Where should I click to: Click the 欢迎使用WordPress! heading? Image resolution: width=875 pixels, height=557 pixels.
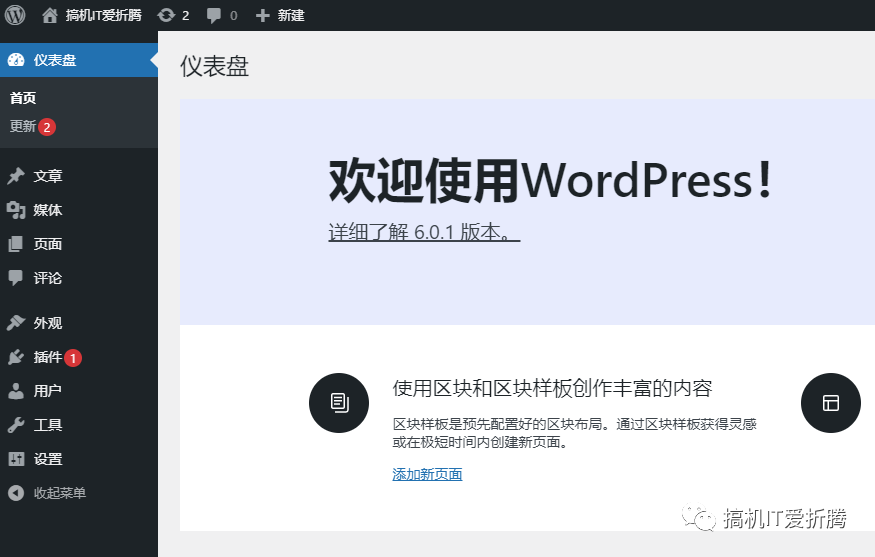[x=551, y=181]
